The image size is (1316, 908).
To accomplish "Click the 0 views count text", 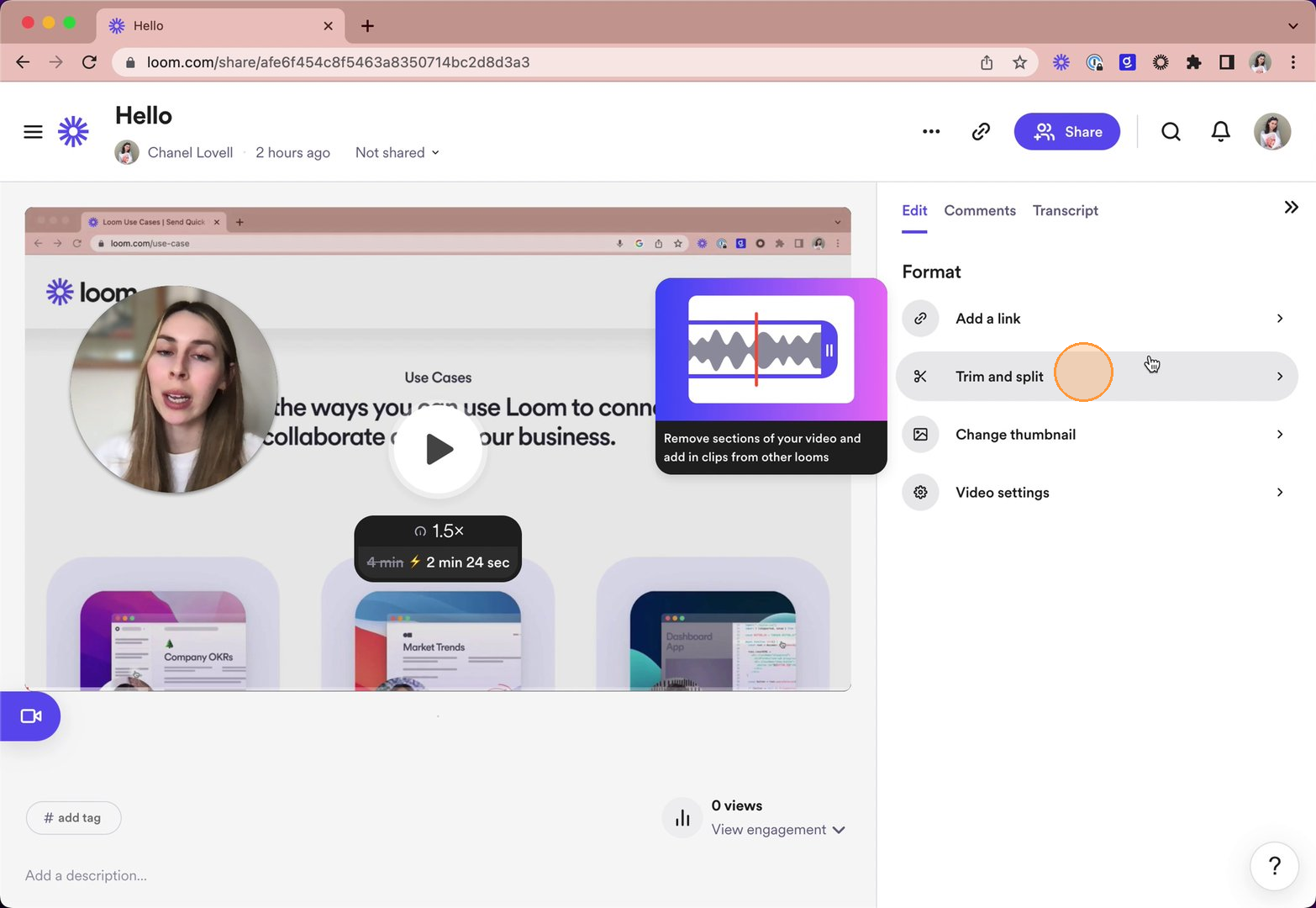I will [x=737, y=805].
